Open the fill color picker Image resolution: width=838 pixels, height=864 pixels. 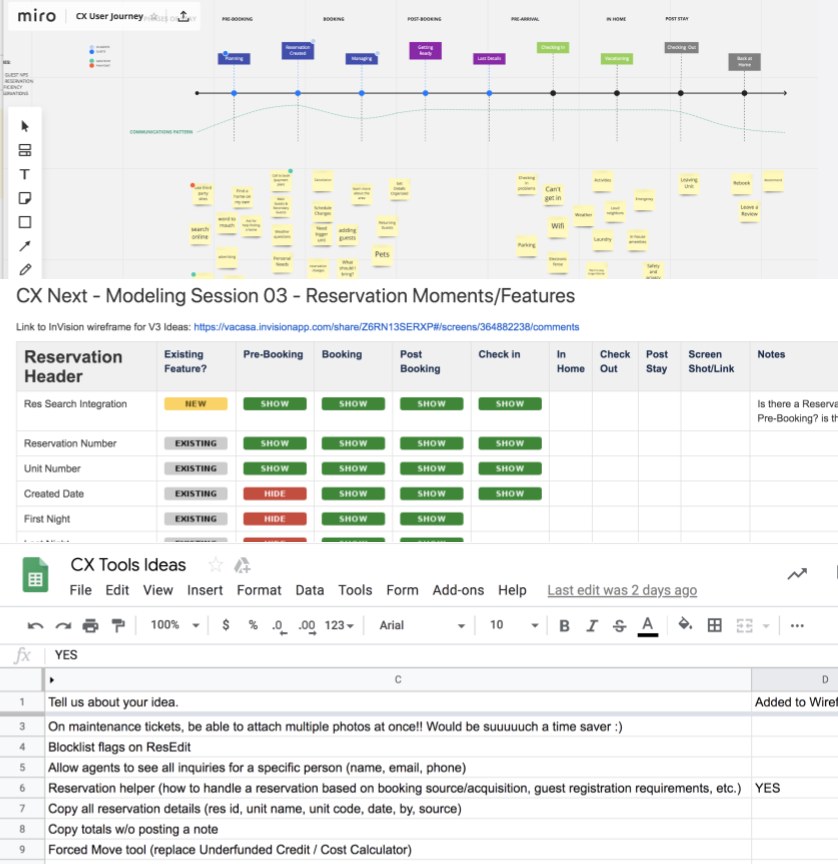coord(685,624)
